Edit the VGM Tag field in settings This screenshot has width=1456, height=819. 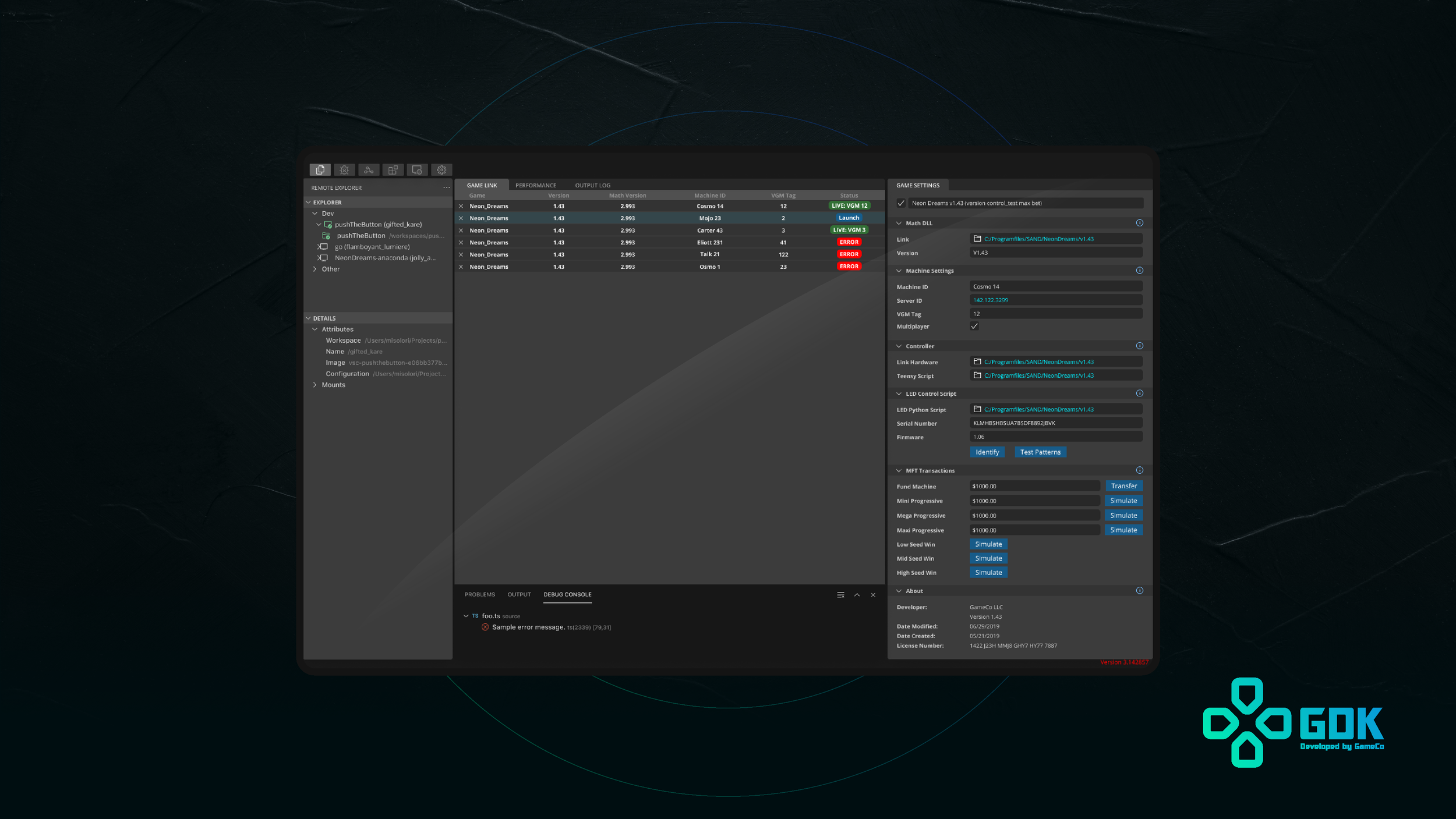coord(1056,314)
